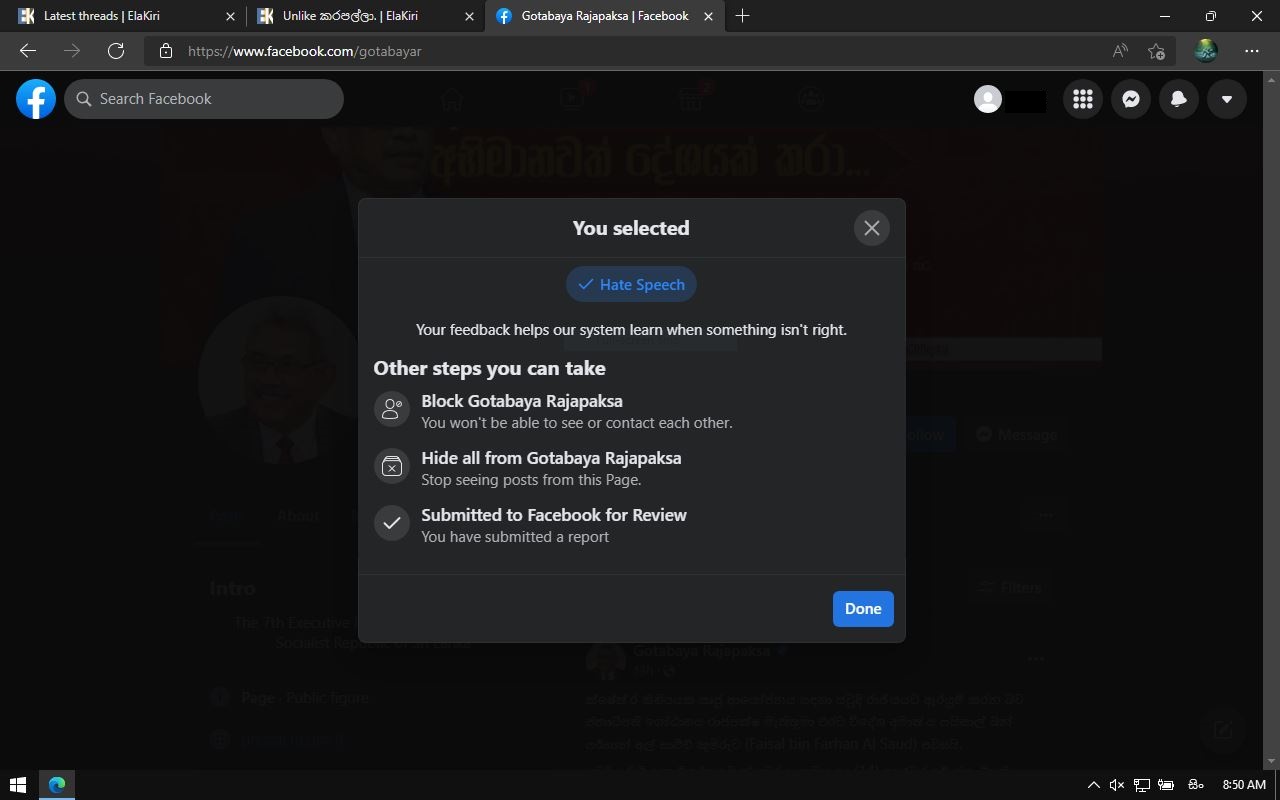Expand the Facebook account dropdown arrow
1280x800 pixels.
click(x=1227, y=99)
